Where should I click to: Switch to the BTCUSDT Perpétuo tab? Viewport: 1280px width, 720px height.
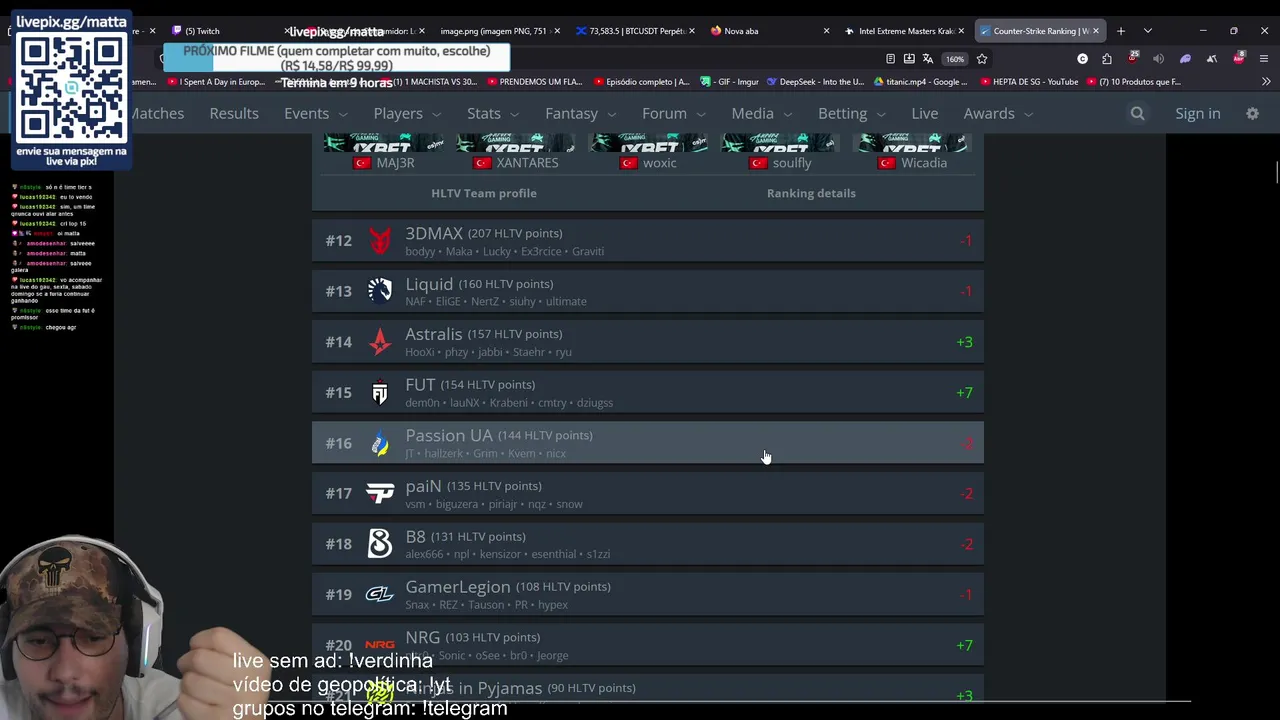635,31
